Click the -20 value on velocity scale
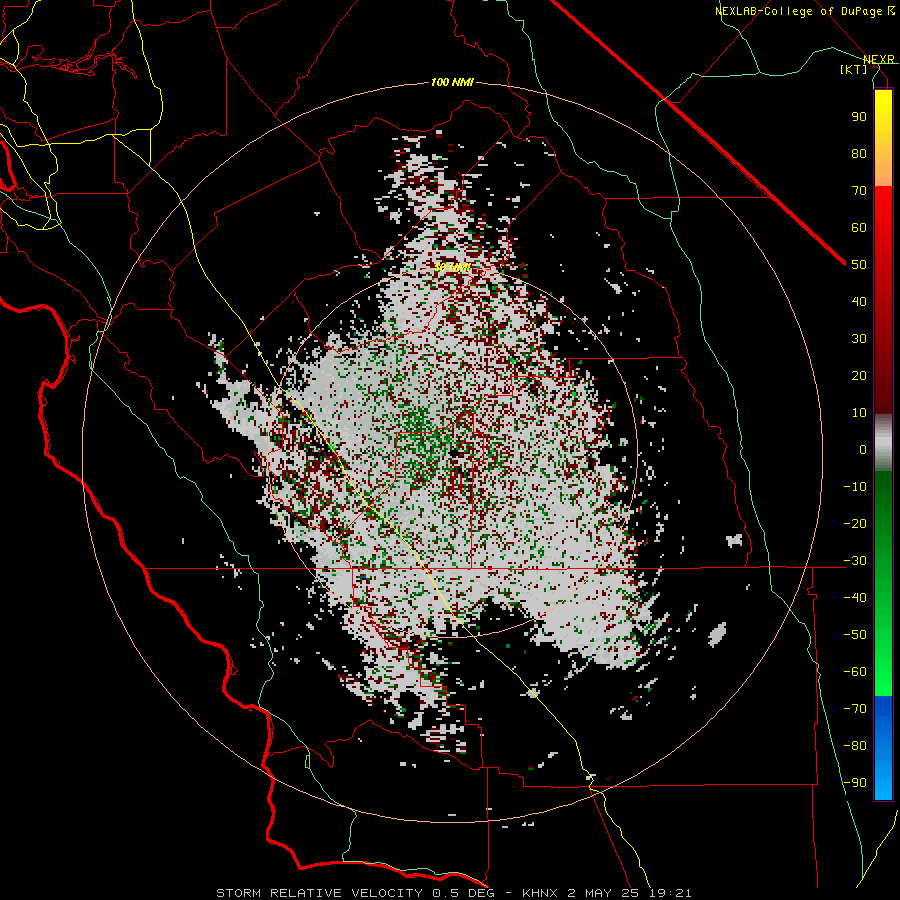Image resolution: width=900 pixels, height=900 pixels. [855, 524]
